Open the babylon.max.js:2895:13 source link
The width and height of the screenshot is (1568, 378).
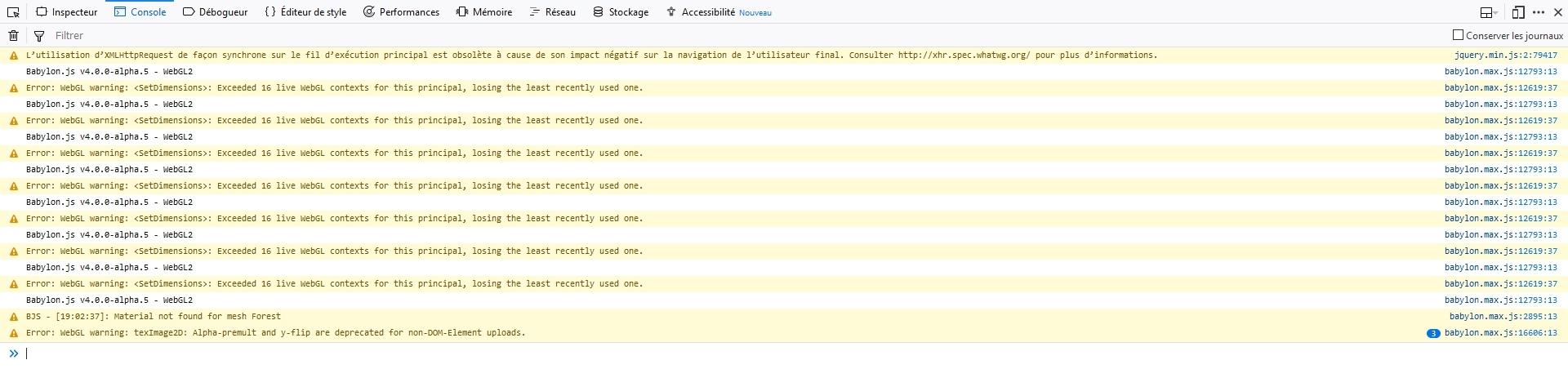tap(1503, 317)
